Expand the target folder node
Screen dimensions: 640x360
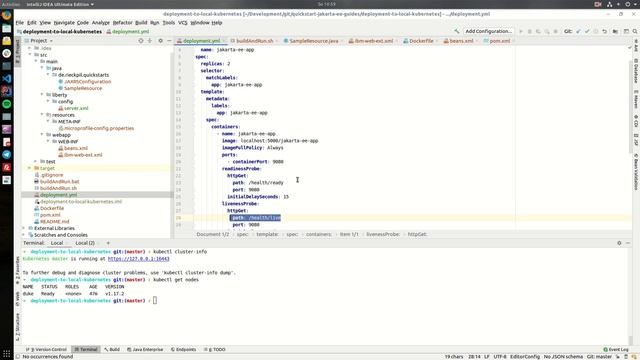(x=30, y=168)
